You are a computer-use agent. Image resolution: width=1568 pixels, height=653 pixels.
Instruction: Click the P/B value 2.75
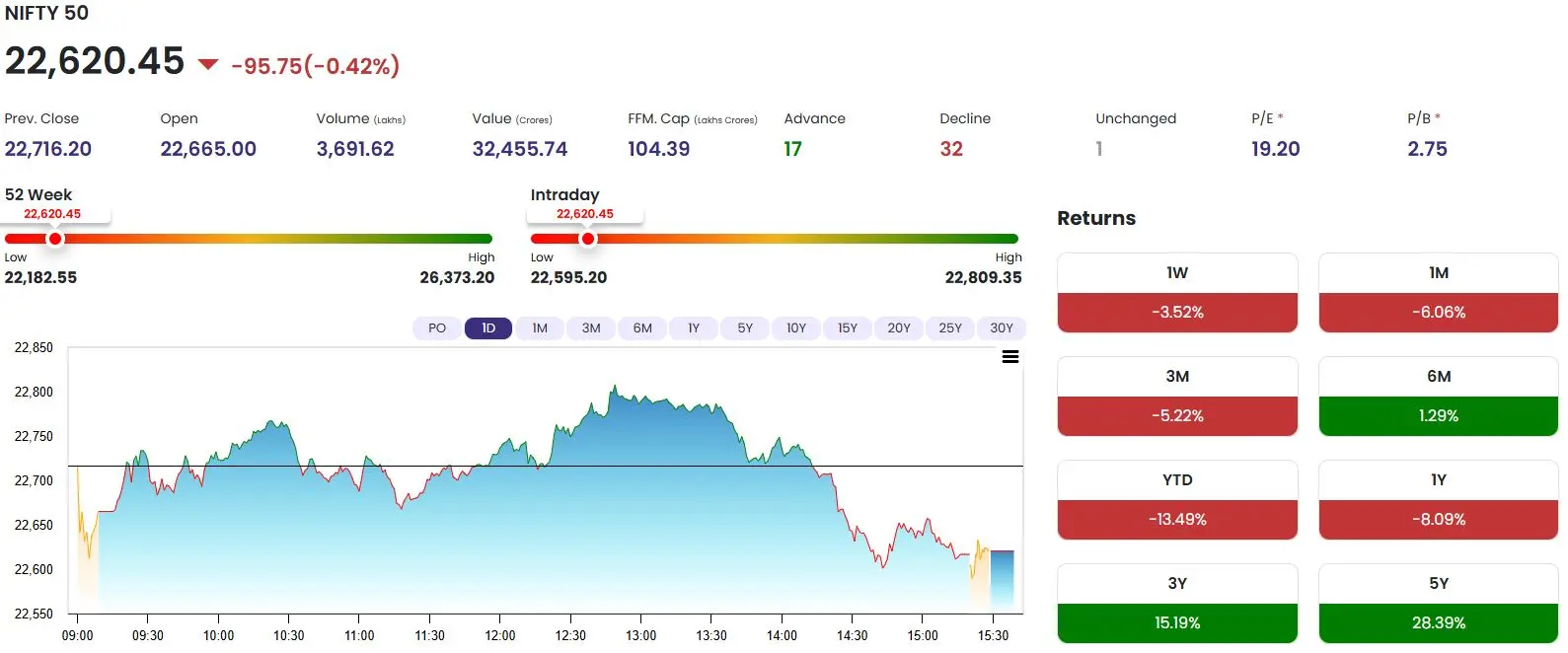coord(1428,149)
